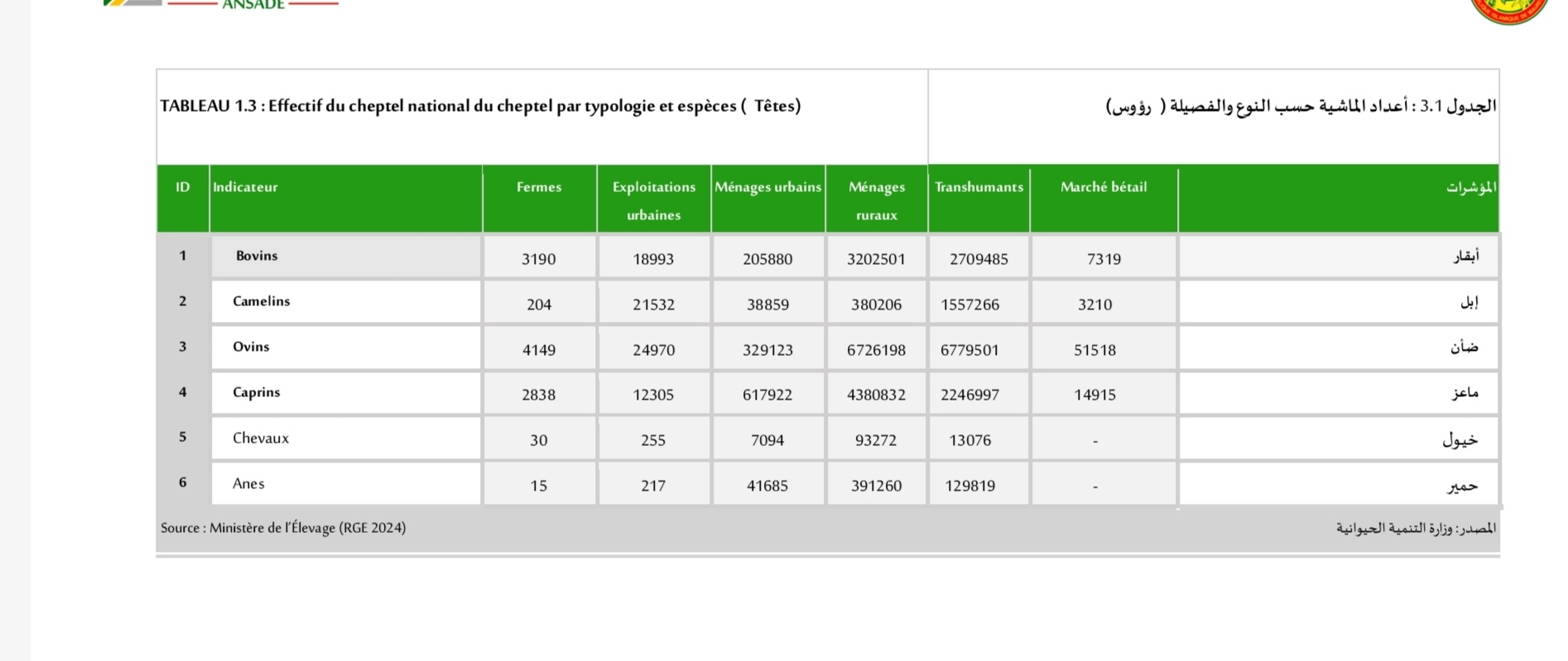Click Ovins value 6726198
The image size is (1568, 661).
(876, 350)
